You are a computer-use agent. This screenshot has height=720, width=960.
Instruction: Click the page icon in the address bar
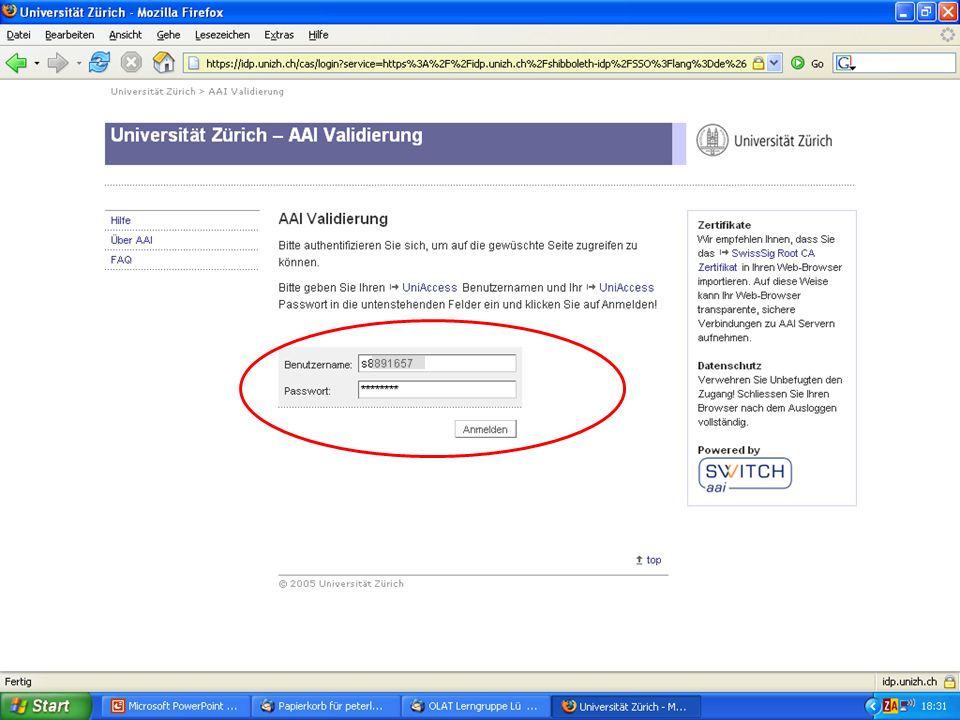coord(193,63)
